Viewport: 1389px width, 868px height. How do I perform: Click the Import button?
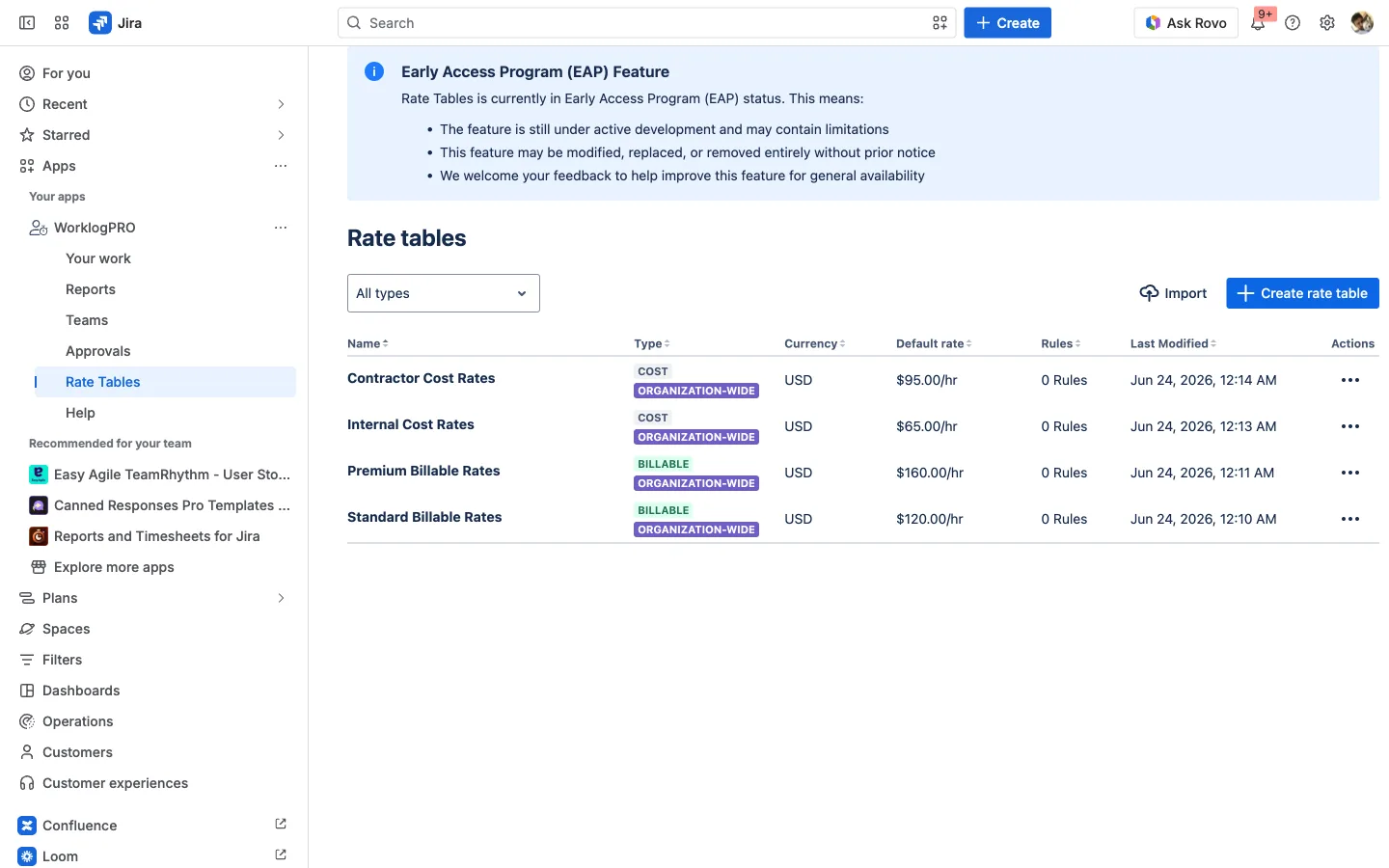point(1173,293)
